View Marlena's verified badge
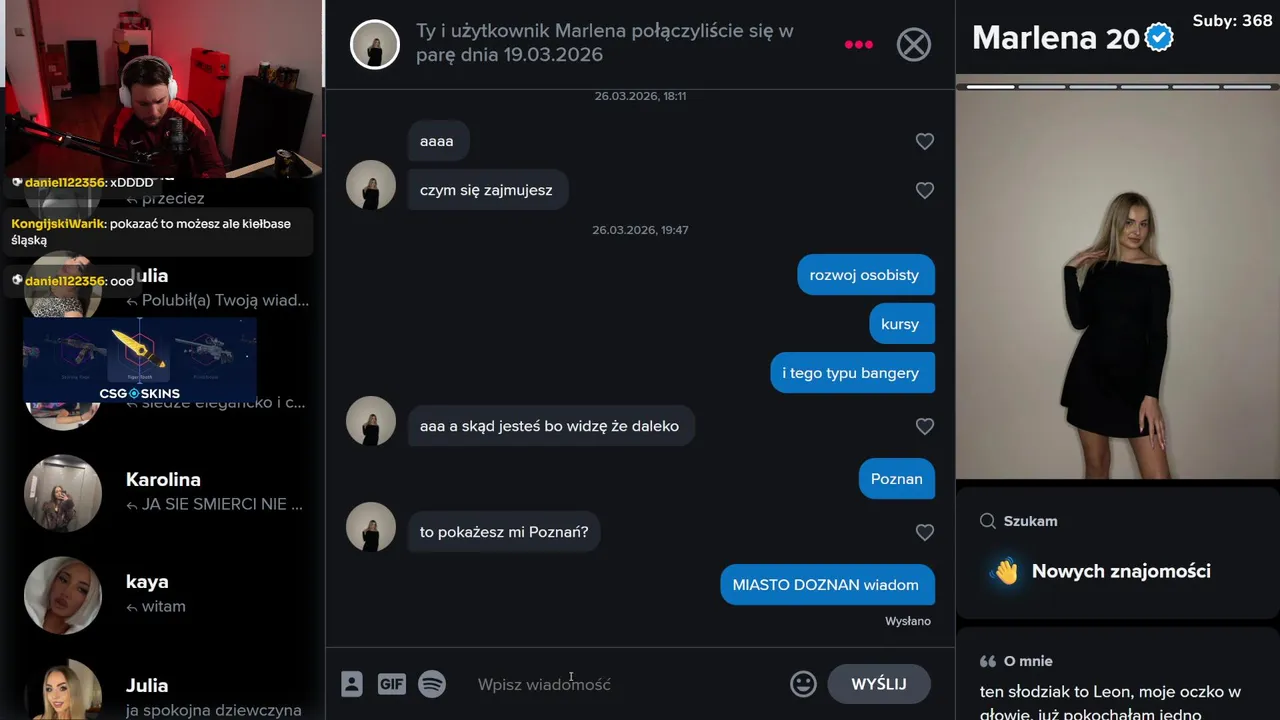 1159,38
